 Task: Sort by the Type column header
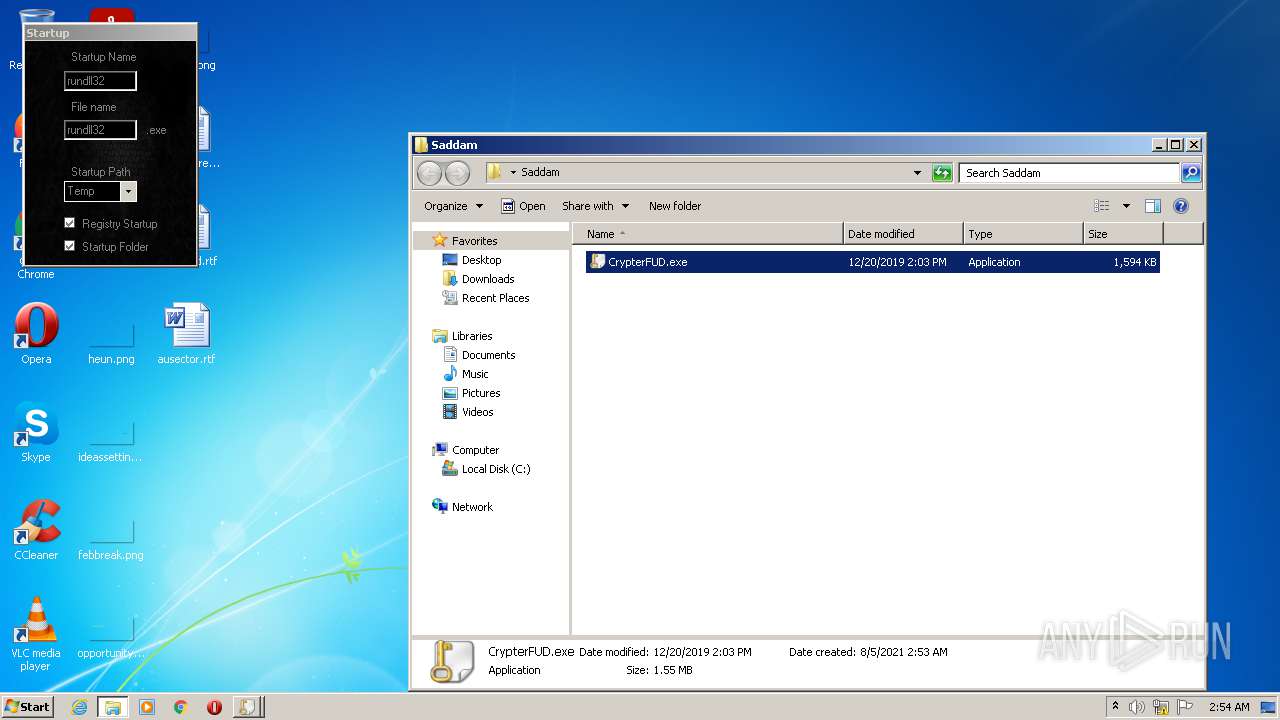point(1023,234)
